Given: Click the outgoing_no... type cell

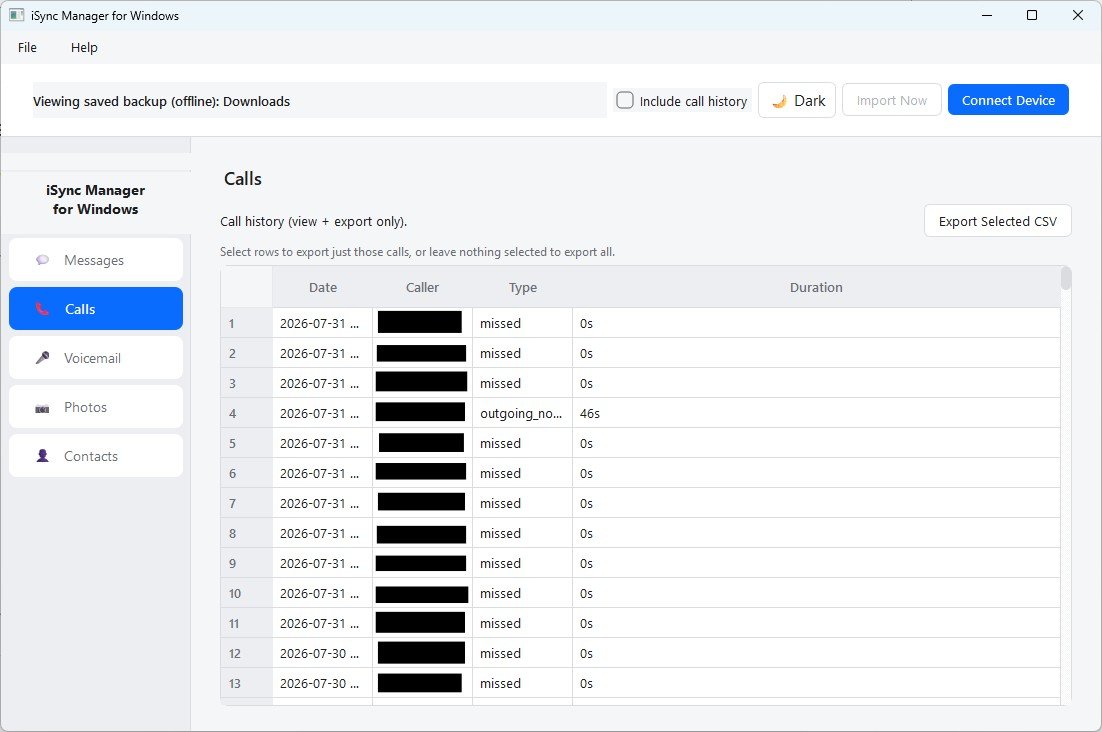Looking at the screenshot, I should [x=522, y=413].
